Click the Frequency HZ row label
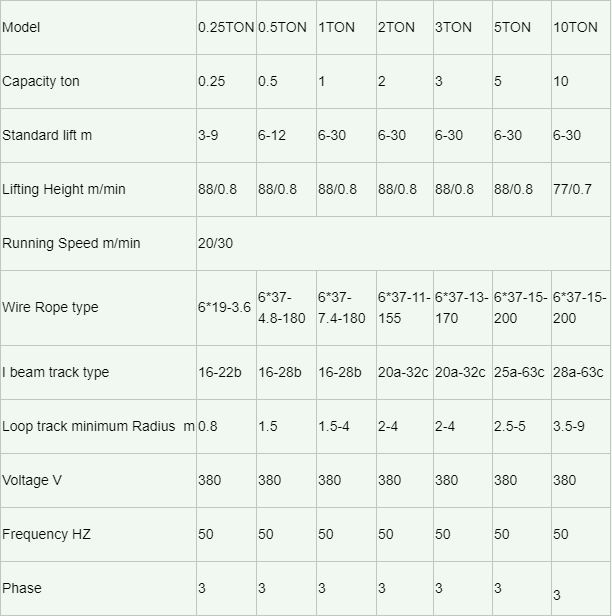Viewport: 612px width, 616px height. click(x=46, y=534)
